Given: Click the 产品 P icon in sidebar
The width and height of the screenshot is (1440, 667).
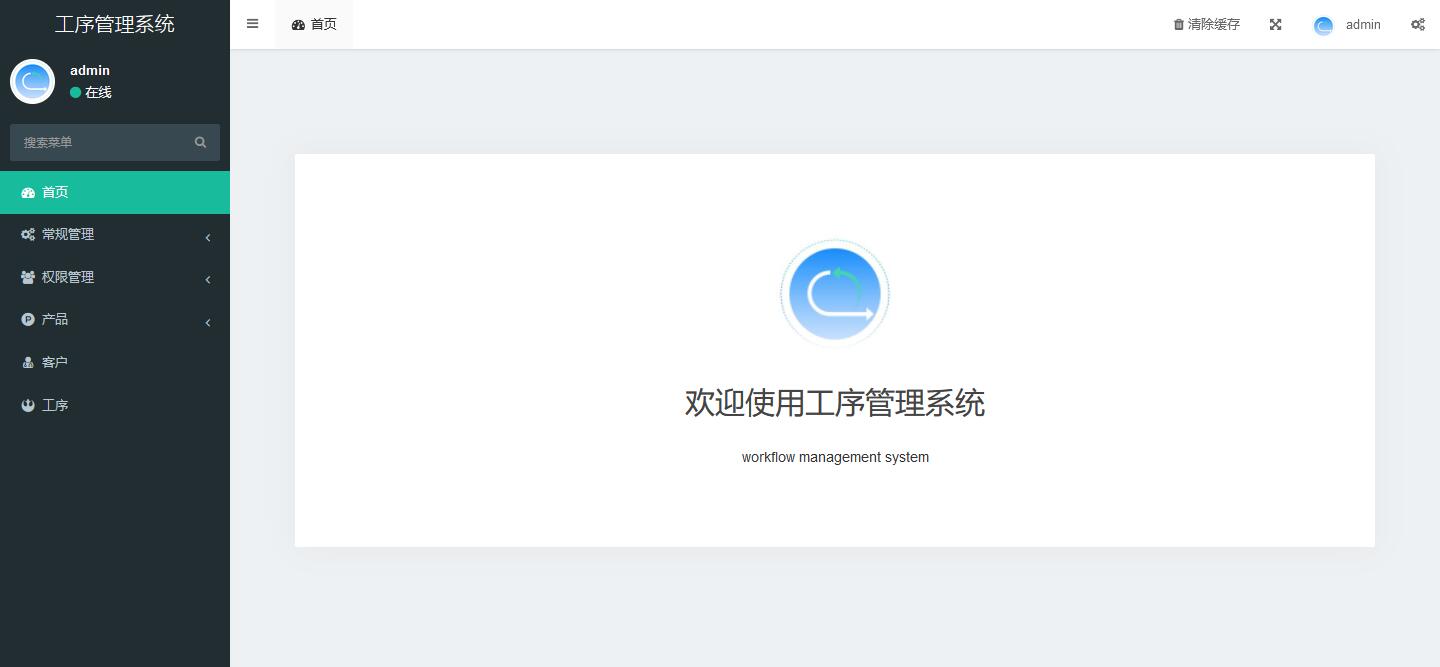Looking at the screenshot, I should (28, 319).
